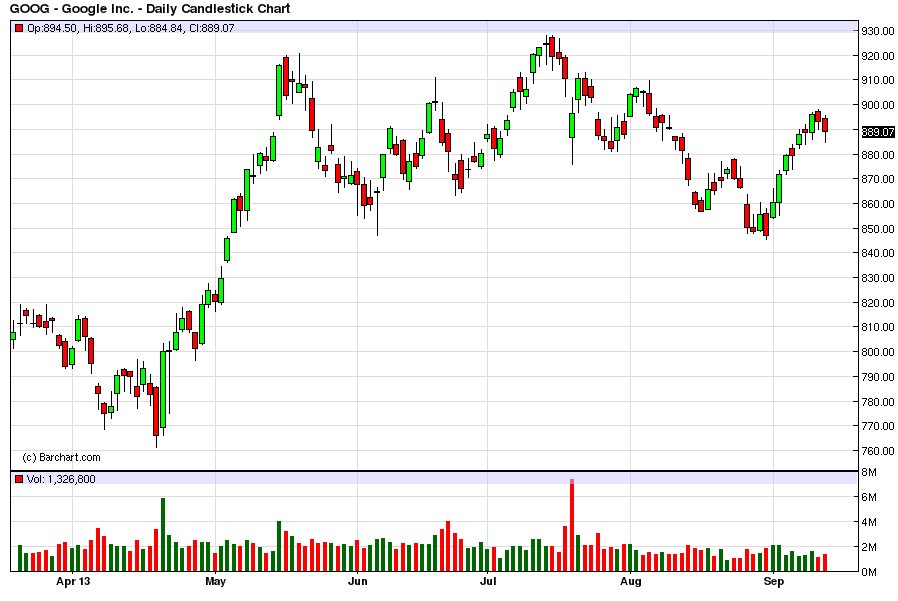Click the 'Apr 13' date axis label
The image size is (898, 601).
coord(73,582)
